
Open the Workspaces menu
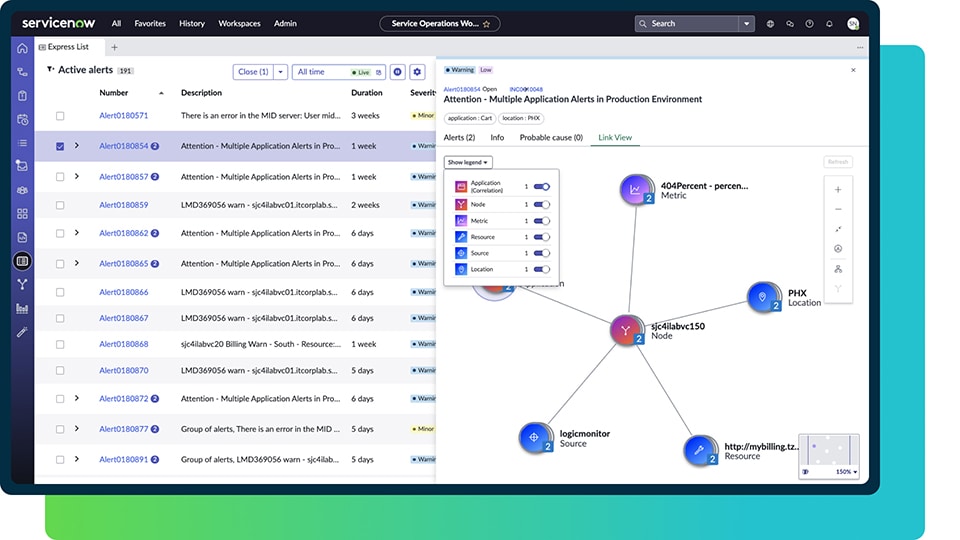(x=239, y=24)
